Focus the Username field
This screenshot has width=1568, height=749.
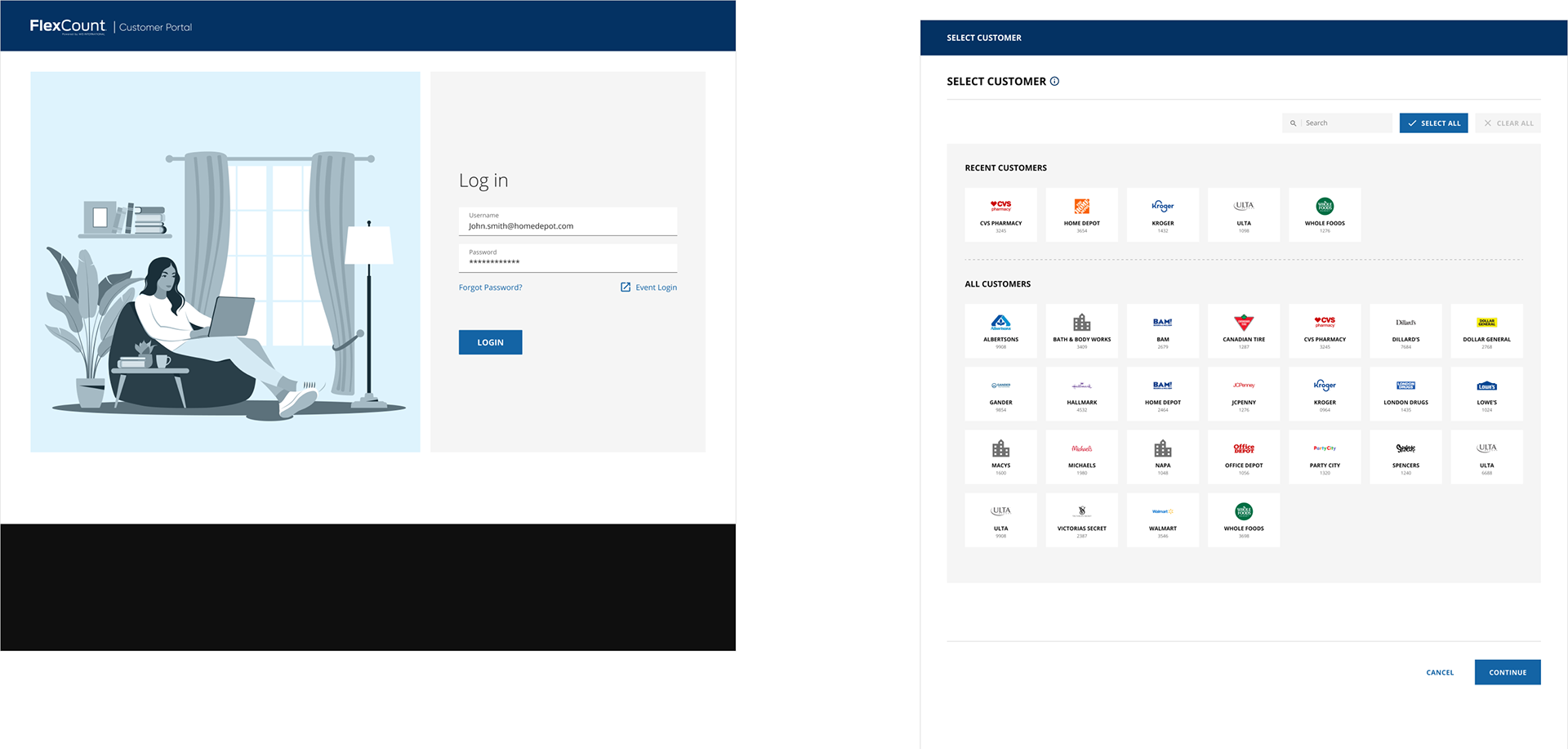pyautogui.click(x=568, y=221)
